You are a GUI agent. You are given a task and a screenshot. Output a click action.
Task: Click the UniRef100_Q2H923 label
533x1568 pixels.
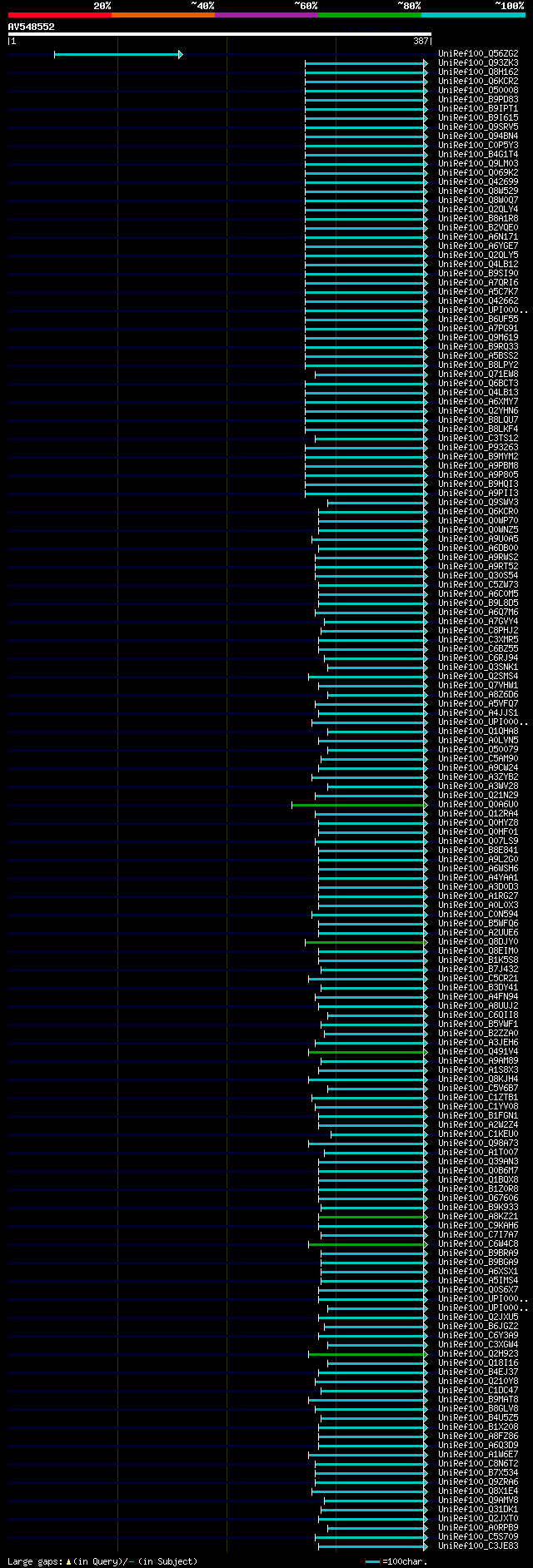click(x=478, y=1354)
